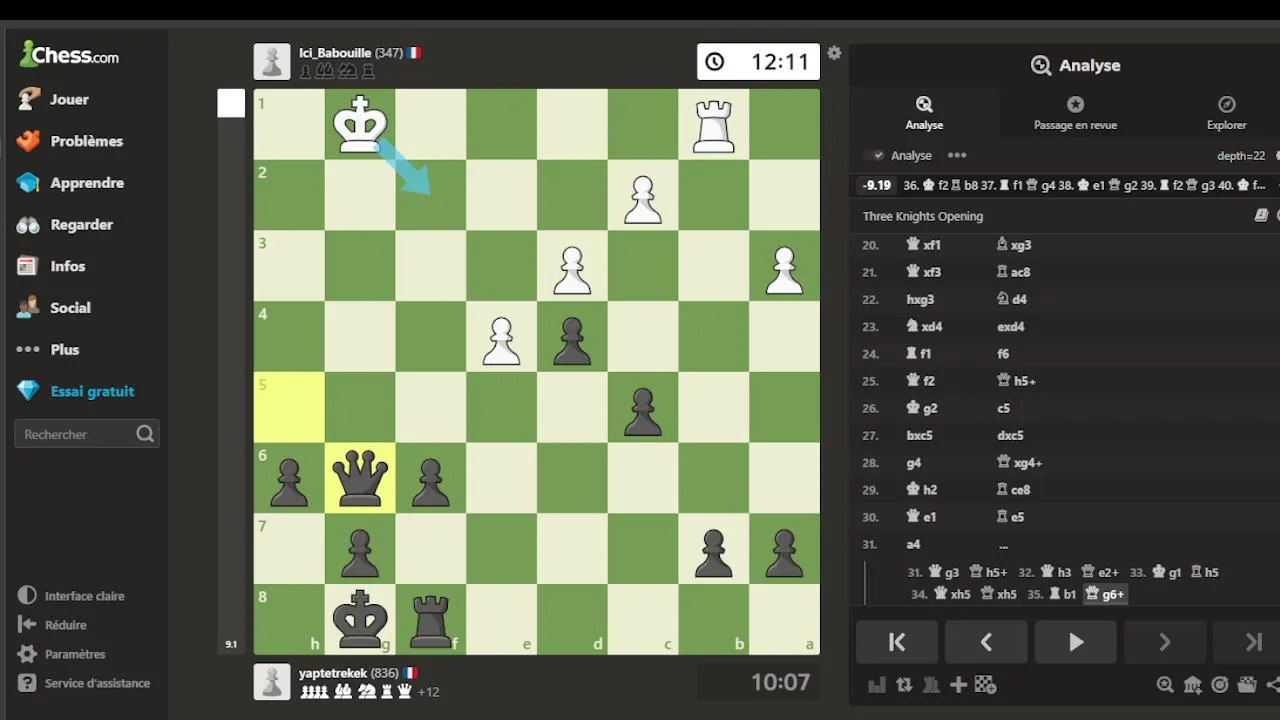Open yaptetrekek avatar thumbnail
Image resolution: width=1280 pixels, height=720 pixels.
click(272, 682)
